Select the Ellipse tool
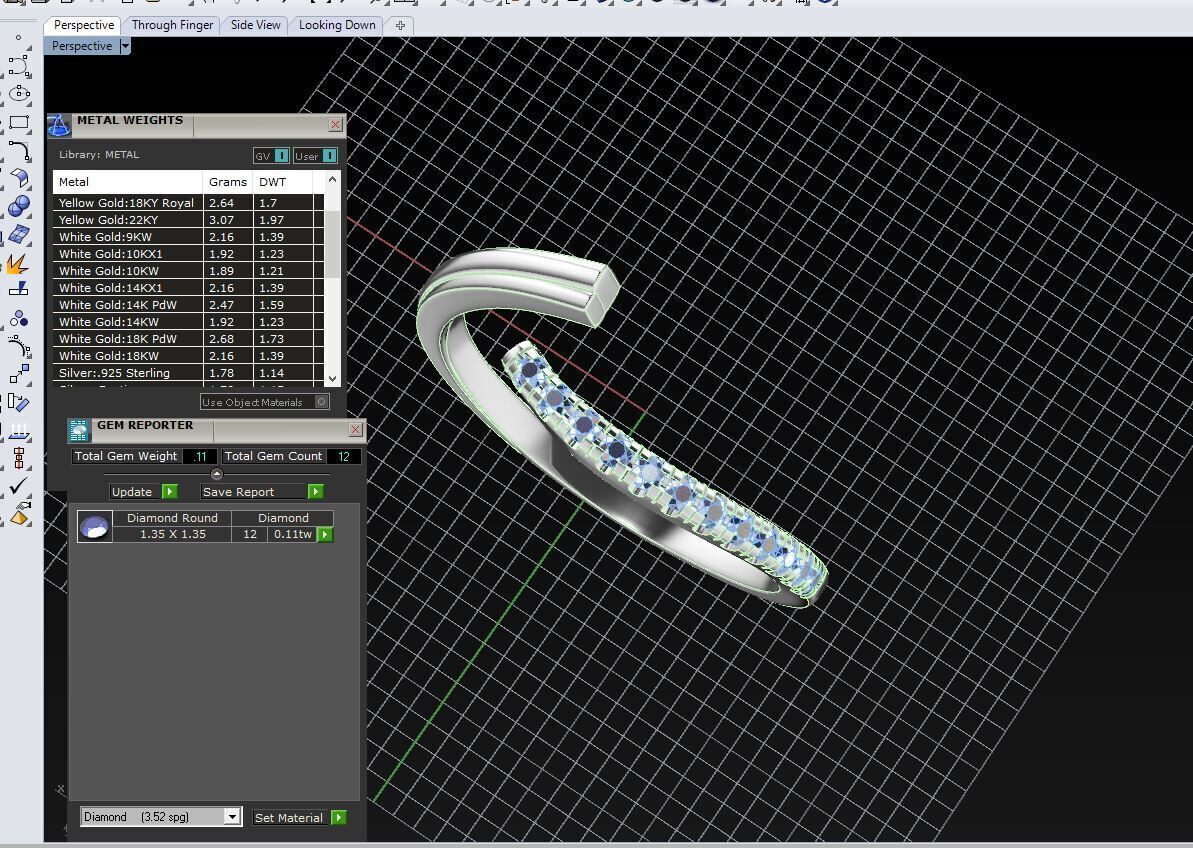Image resolution: width=1193 pixels, height=848 pixels. click(19, 94)
